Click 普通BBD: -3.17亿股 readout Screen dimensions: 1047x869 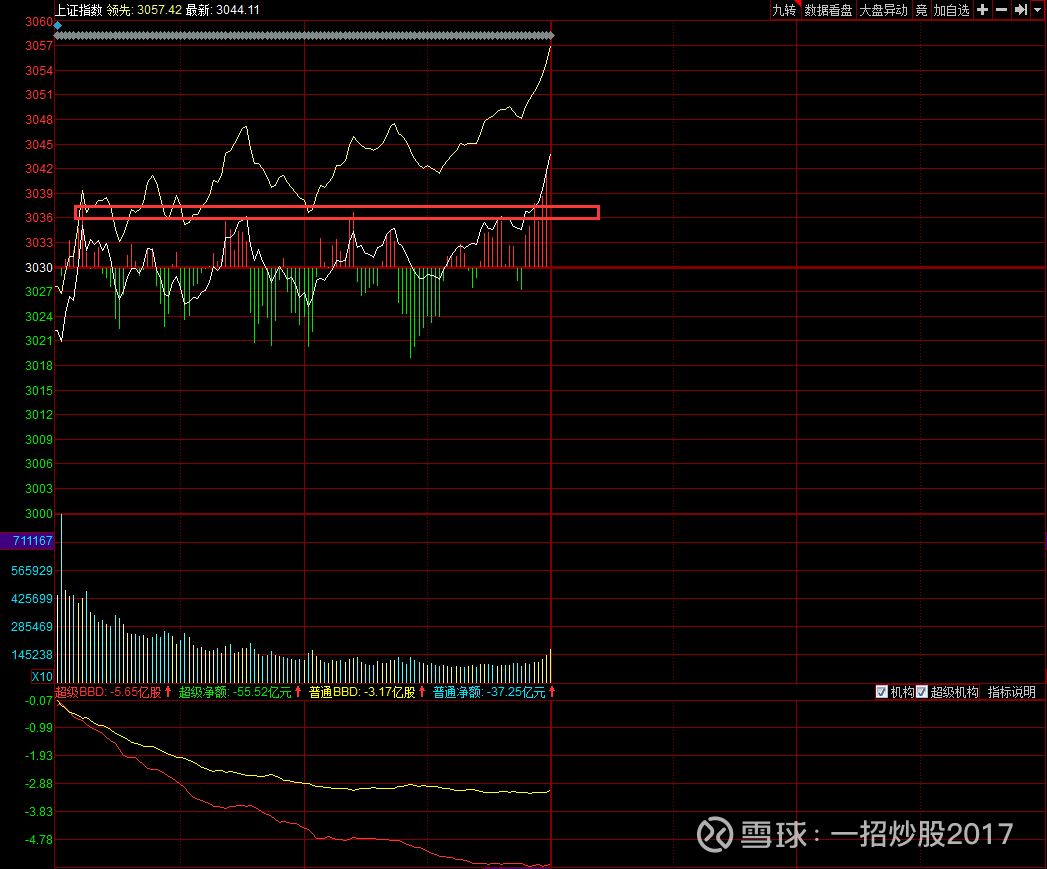point(362,692)
